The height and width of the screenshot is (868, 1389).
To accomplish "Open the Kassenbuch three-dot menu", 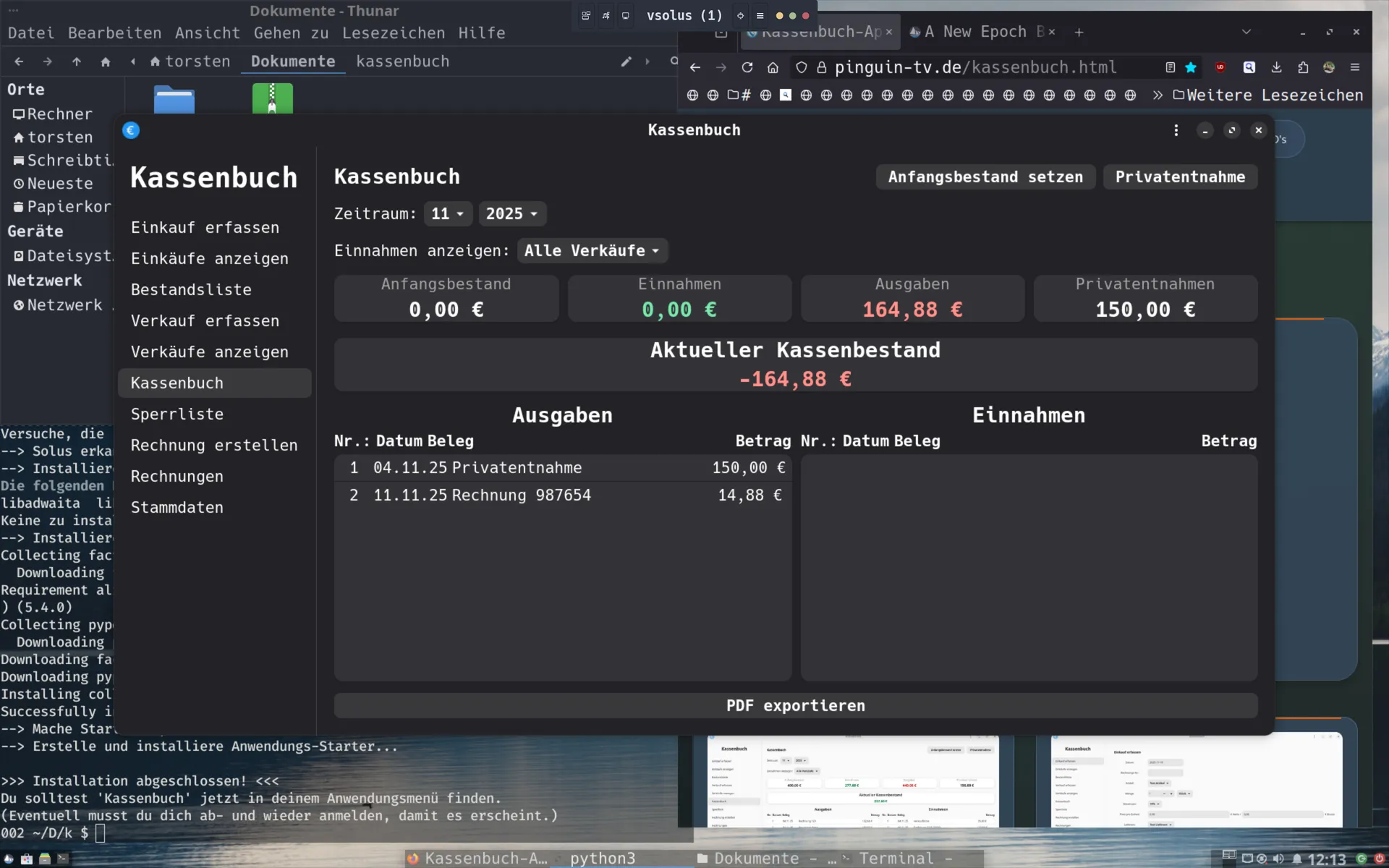I will [x=1176, y=130].
